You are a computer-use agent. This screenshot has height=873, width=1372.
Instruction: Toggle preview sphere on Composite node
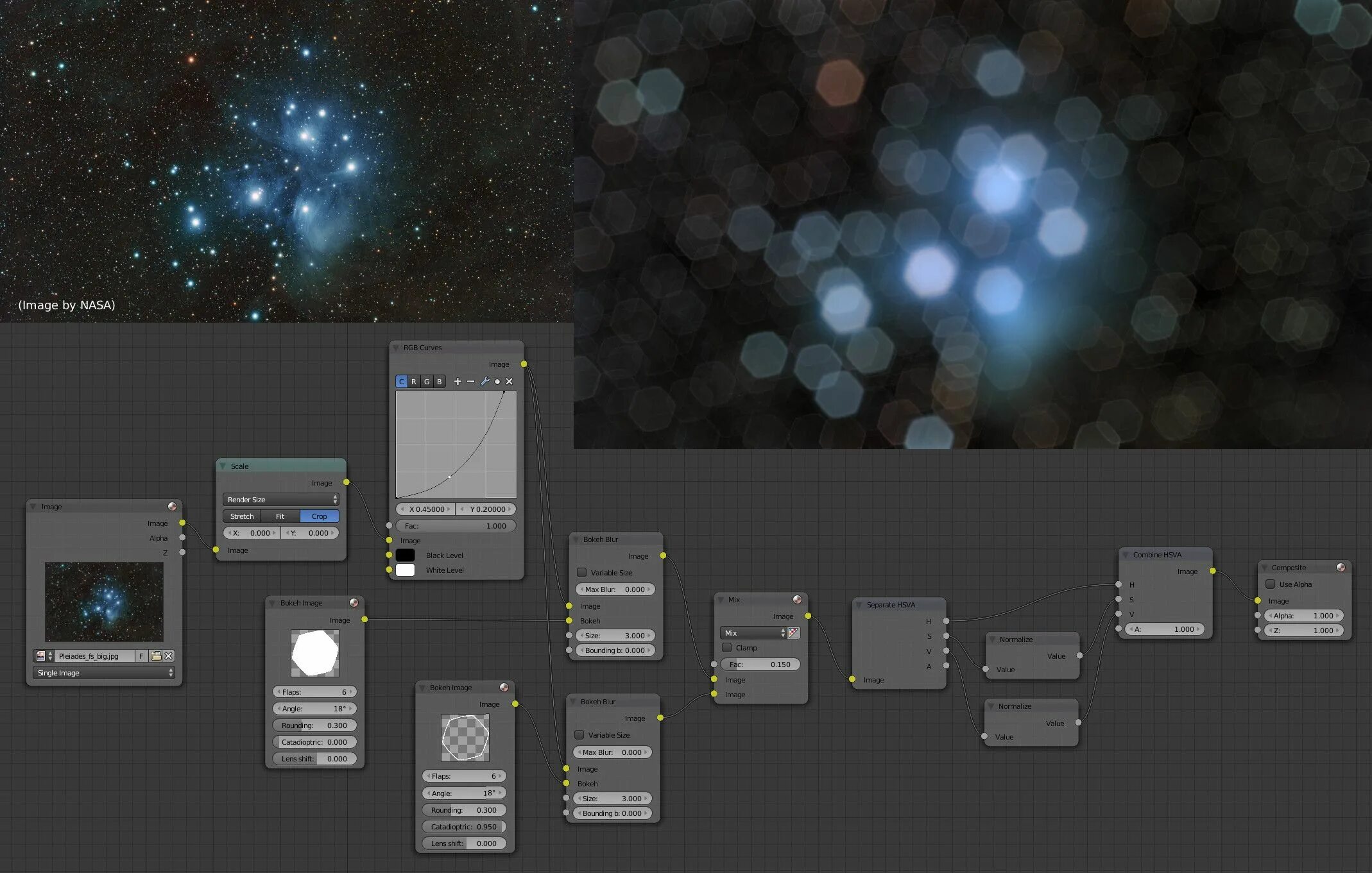[1341, 568]
